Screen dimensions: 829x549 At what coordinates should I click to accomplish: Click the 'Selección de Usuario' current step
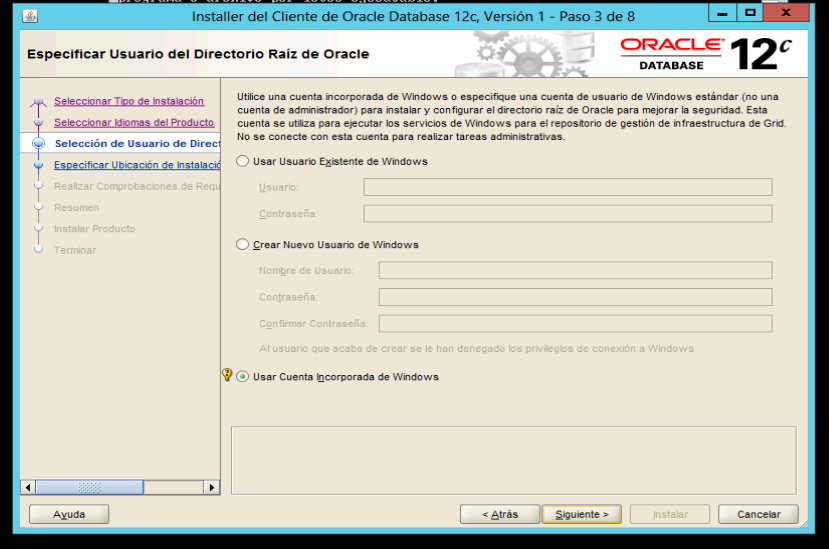pyautogui.click(x=136, y=144)
